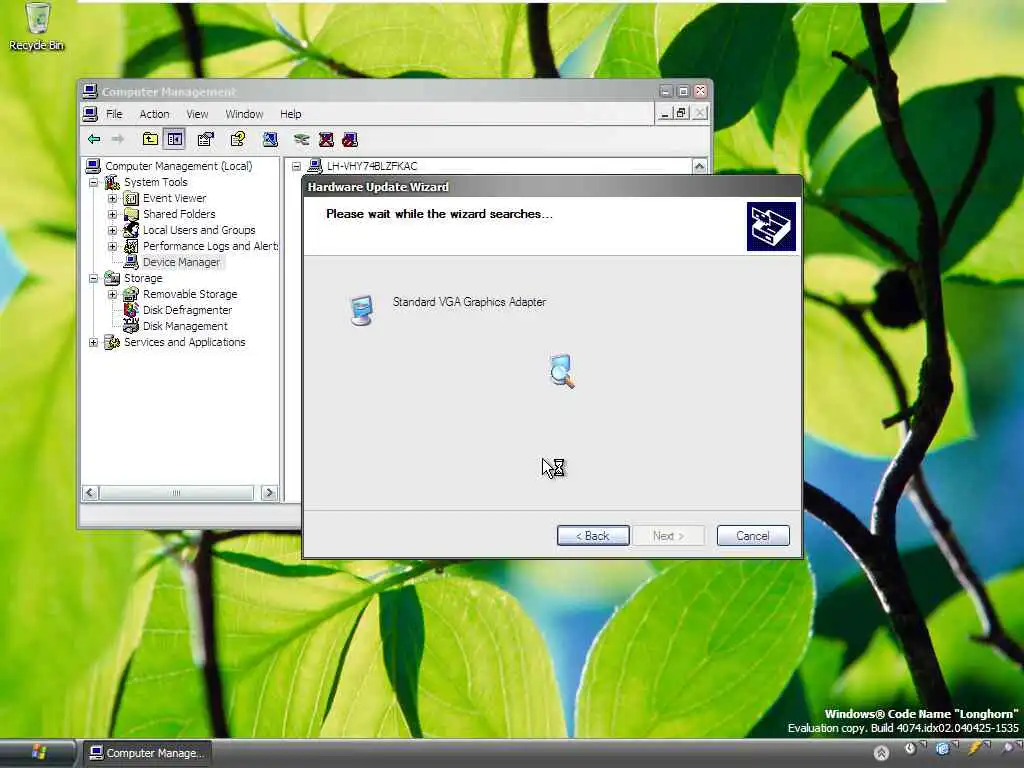Click the Back arrow in the toolbar
This screenshot has height=768, width=1024.
coord(94,139)
